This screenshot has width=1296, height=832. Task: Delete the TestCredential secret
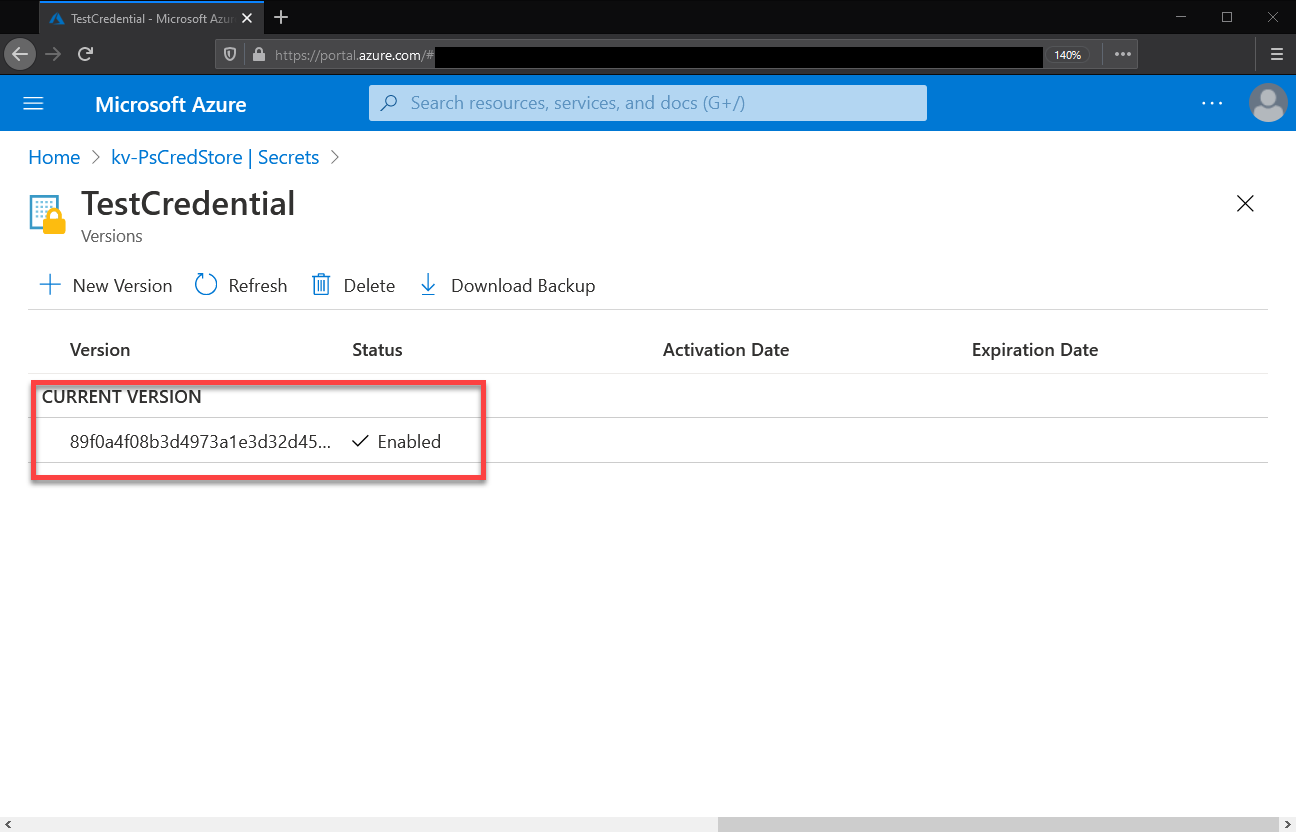tap(353, 285)
